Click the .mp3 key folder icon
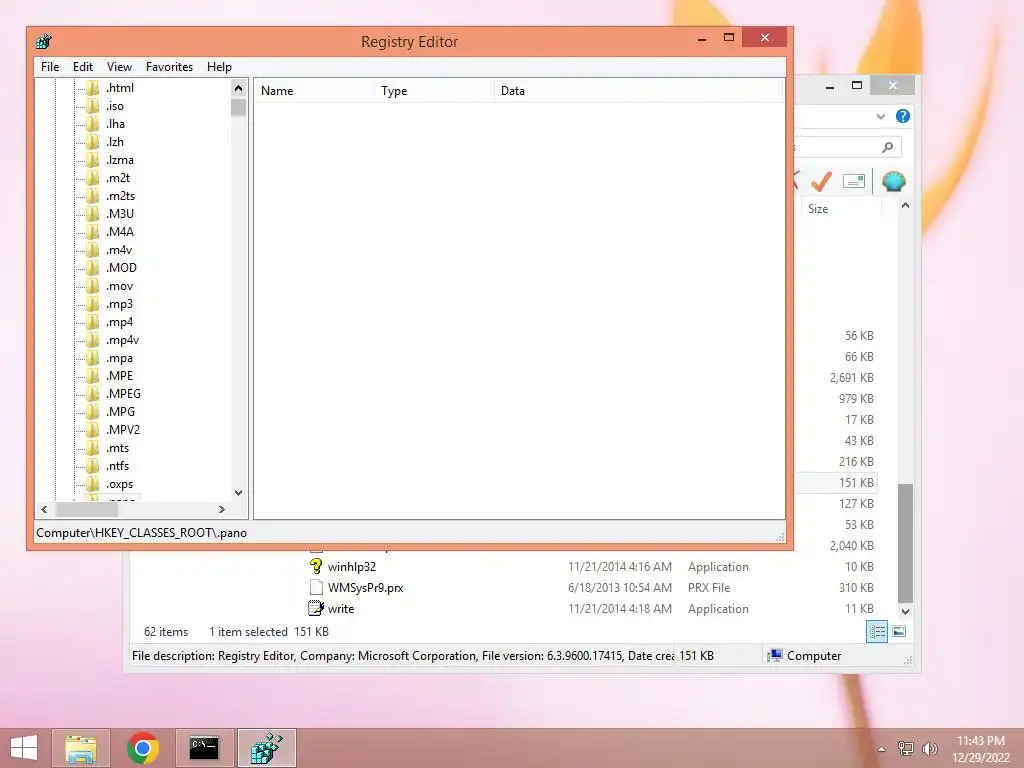This screenshot has height=768, width=1024. [x=93, y=304]
